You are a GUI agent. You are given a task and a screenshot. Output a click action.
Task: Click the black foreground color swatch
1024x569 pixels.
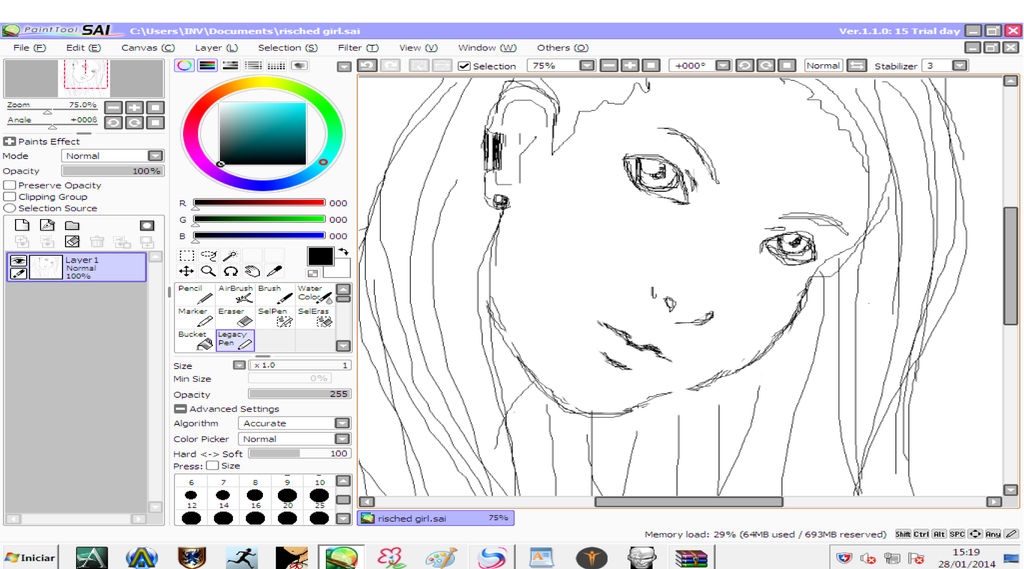point(320,257)
